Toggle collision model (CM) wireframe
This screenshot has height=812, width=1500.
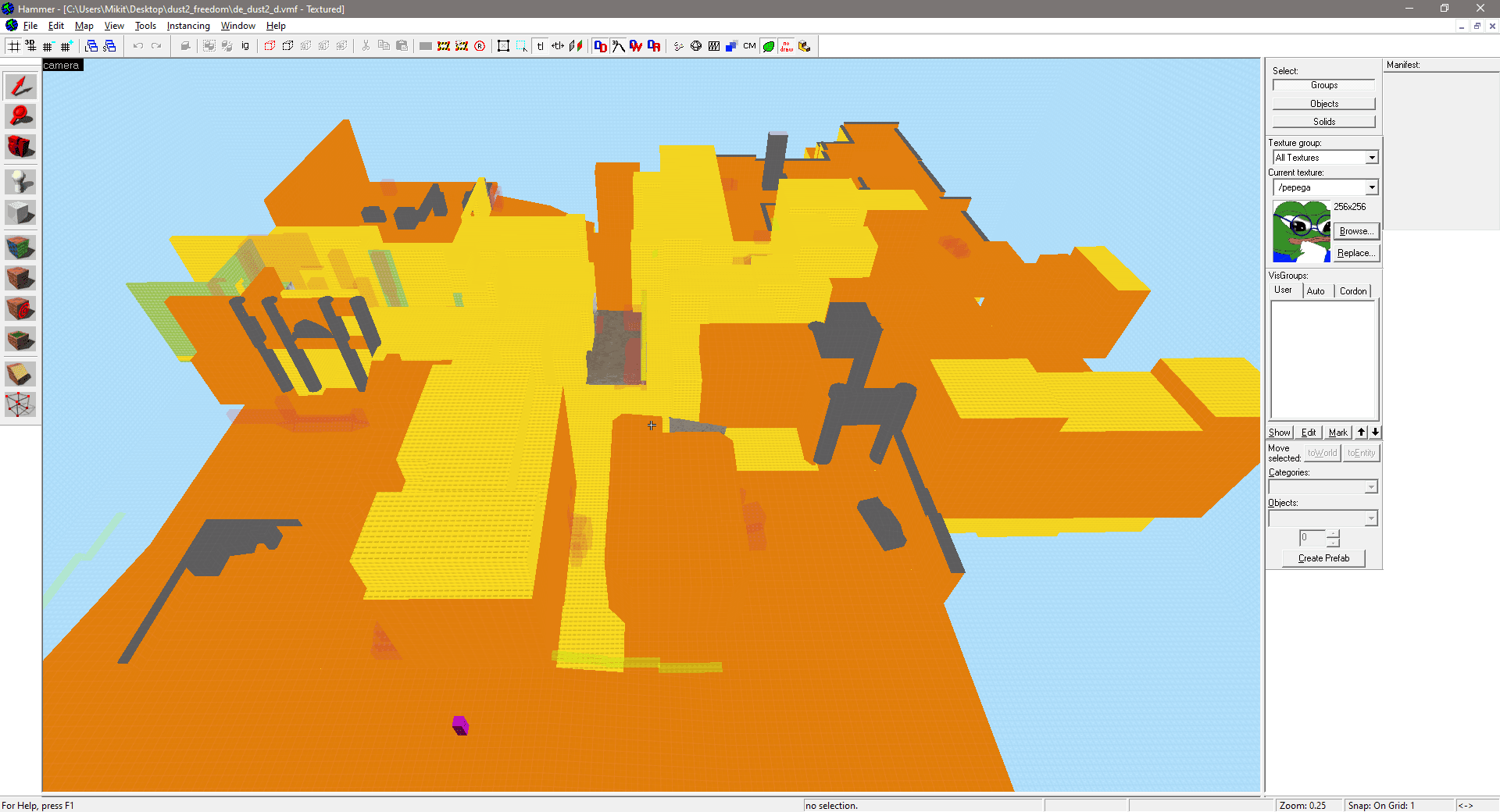750,46
